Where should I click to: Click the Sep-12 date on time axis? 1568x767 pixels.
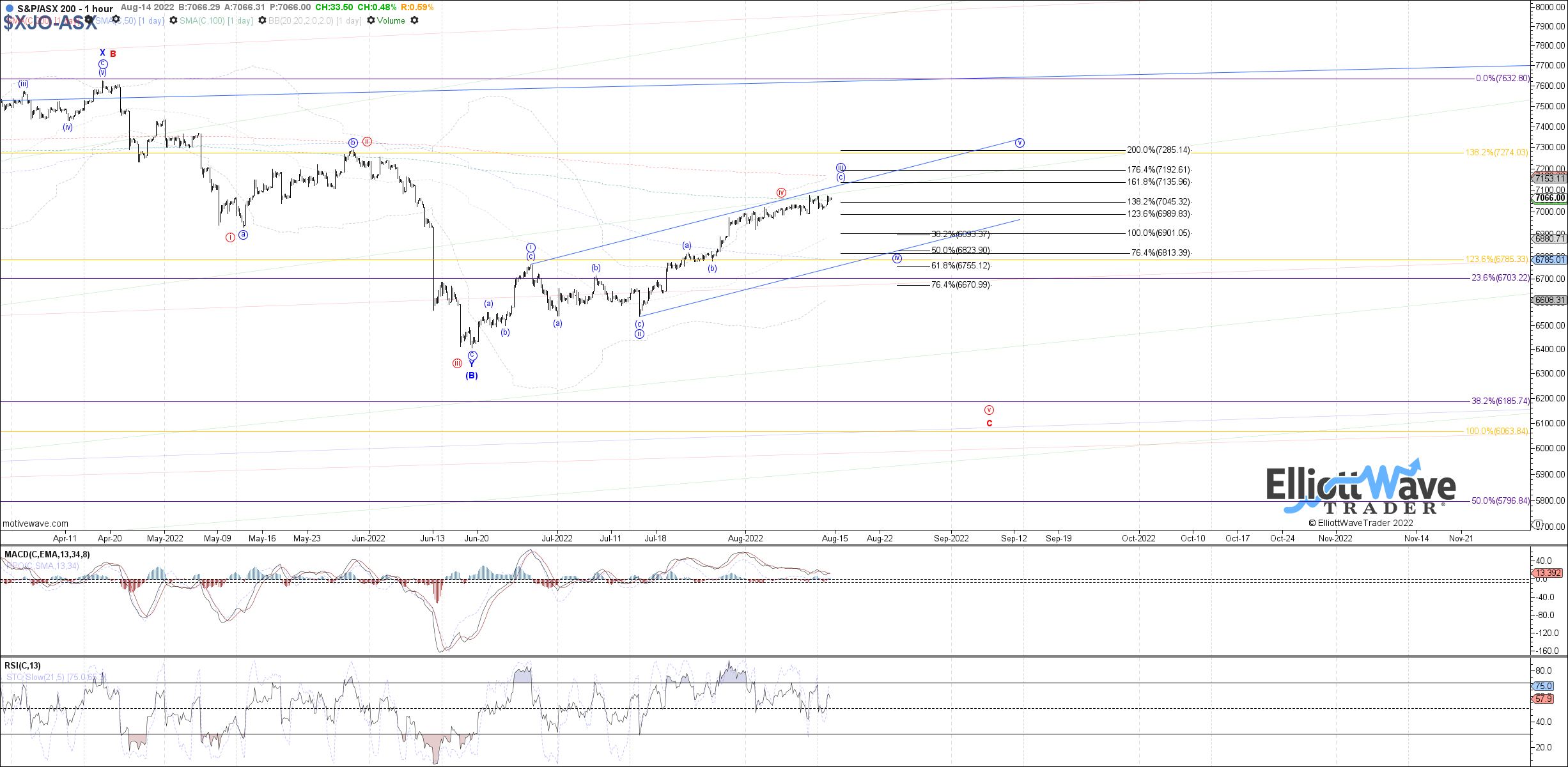[1014, 538]
